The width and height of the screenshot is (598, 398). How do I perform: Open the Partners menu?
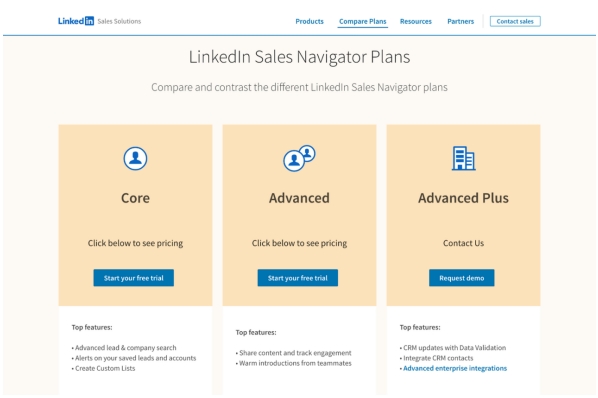tap(461, 21)
